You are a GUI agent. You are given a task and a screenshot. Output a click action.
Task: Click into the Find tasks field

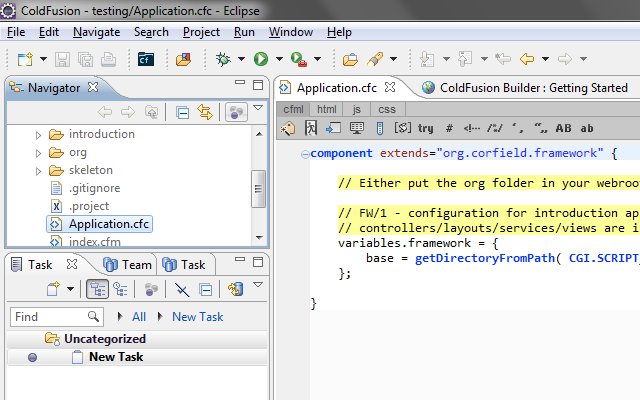click(x=57, y=317)
